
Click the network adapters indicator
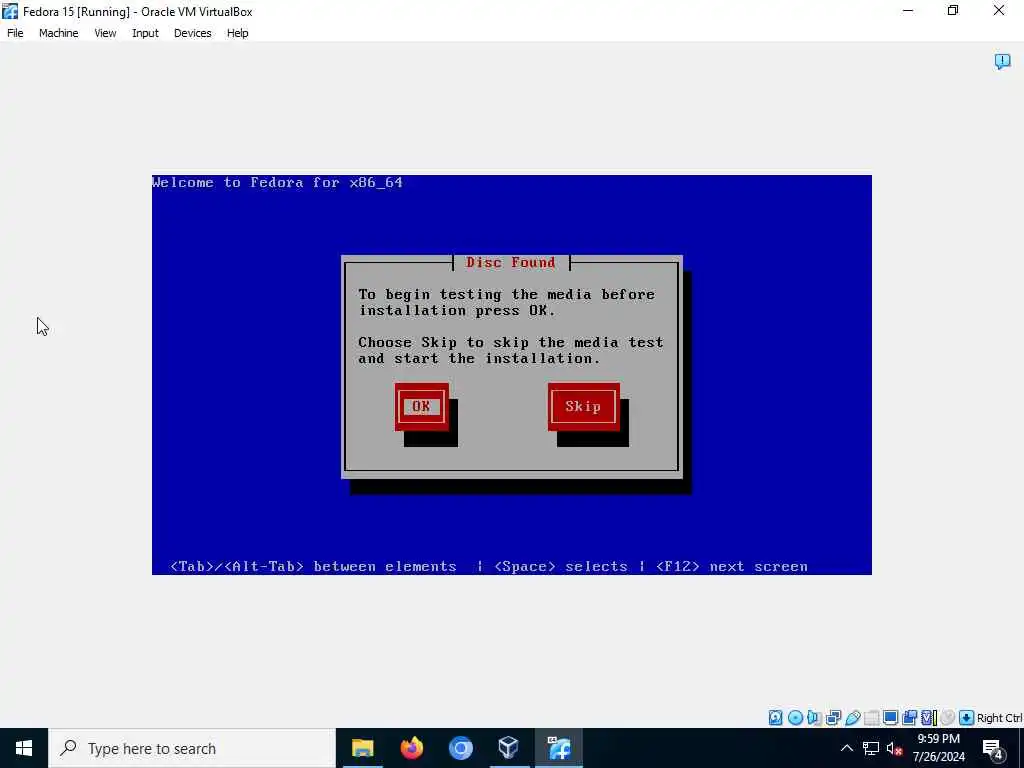pos(833,718)
